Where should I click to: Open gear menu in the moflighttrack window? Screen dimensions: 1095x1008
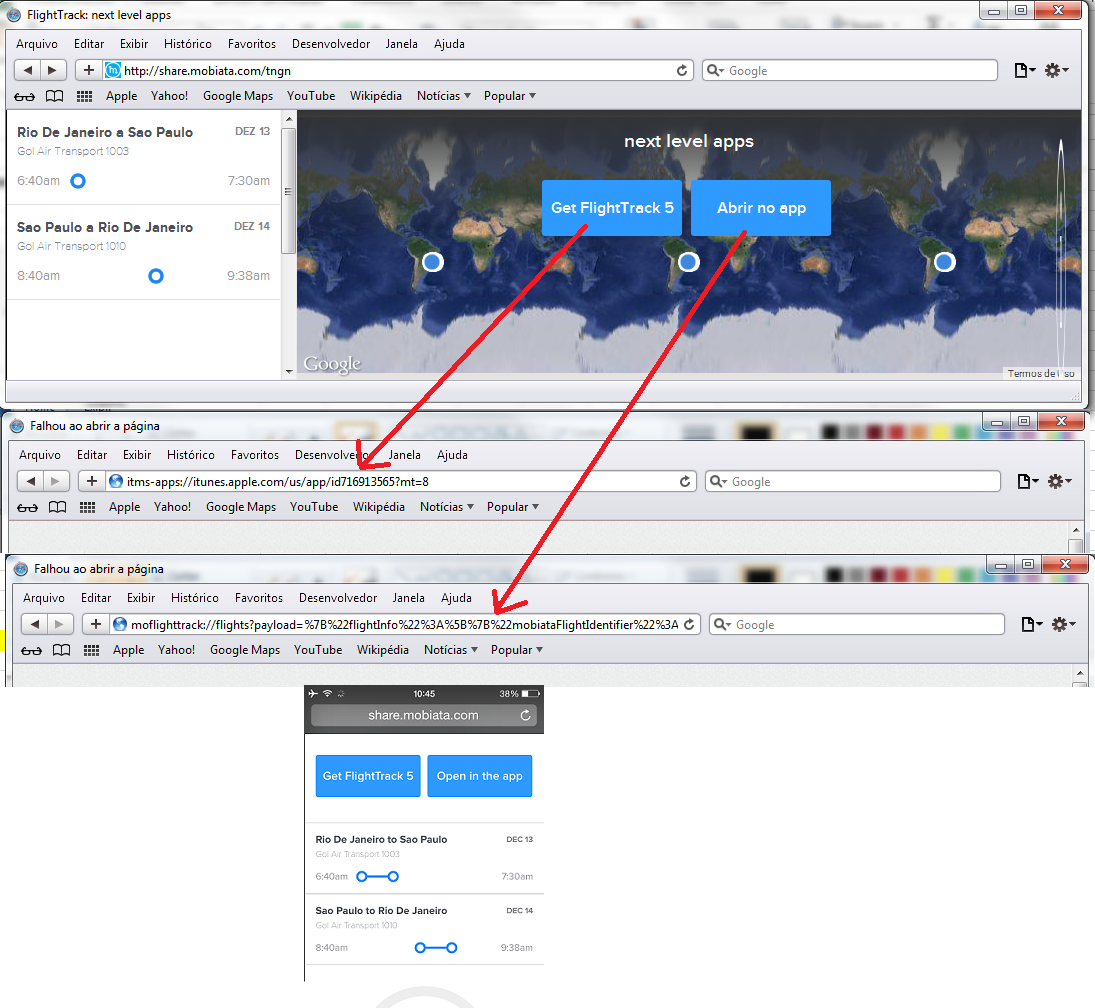click(1063, 624)
